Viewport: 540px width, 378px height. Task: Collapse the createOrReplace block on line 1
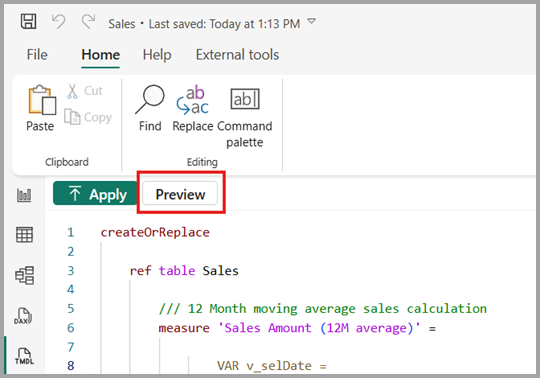click(x=90, y=233)
